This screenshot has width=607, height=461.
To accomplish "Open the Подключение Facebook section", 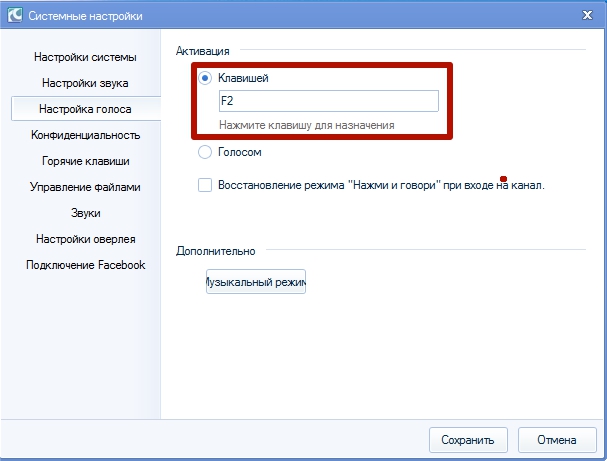I will [85, 265].
